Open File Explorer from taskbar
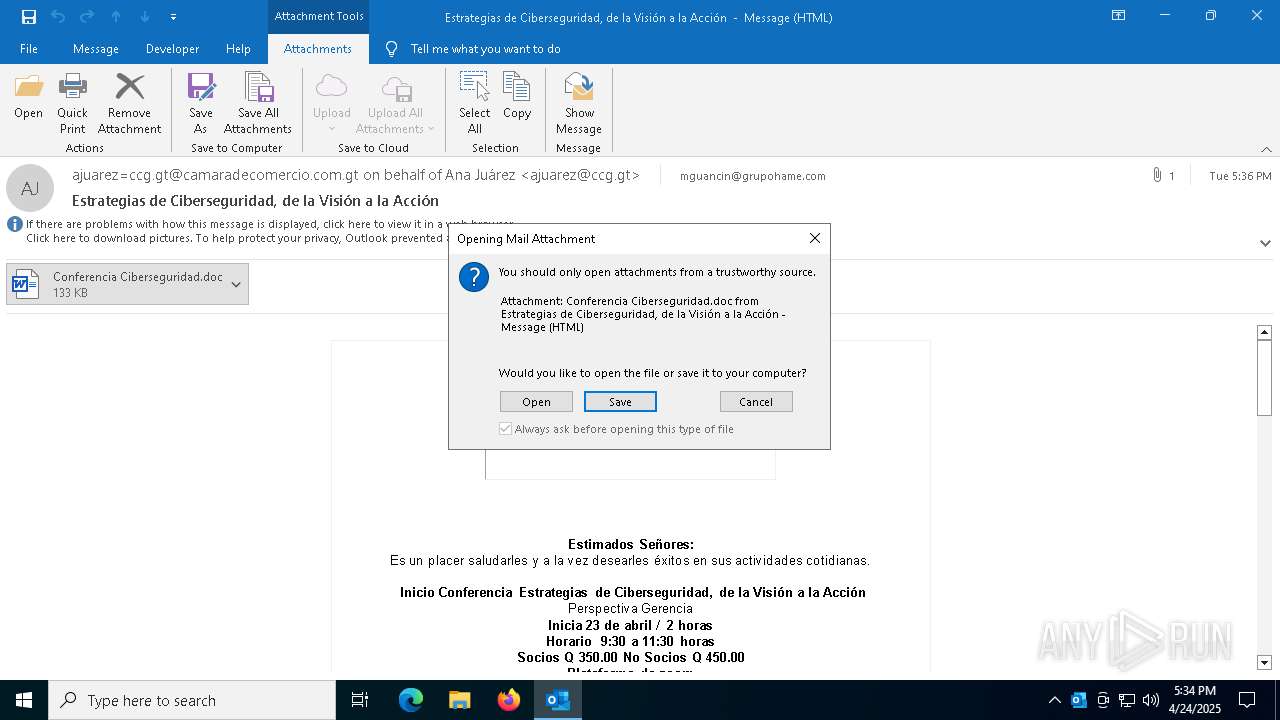The width and height of the screenshot is (1280, 720). 459,700
